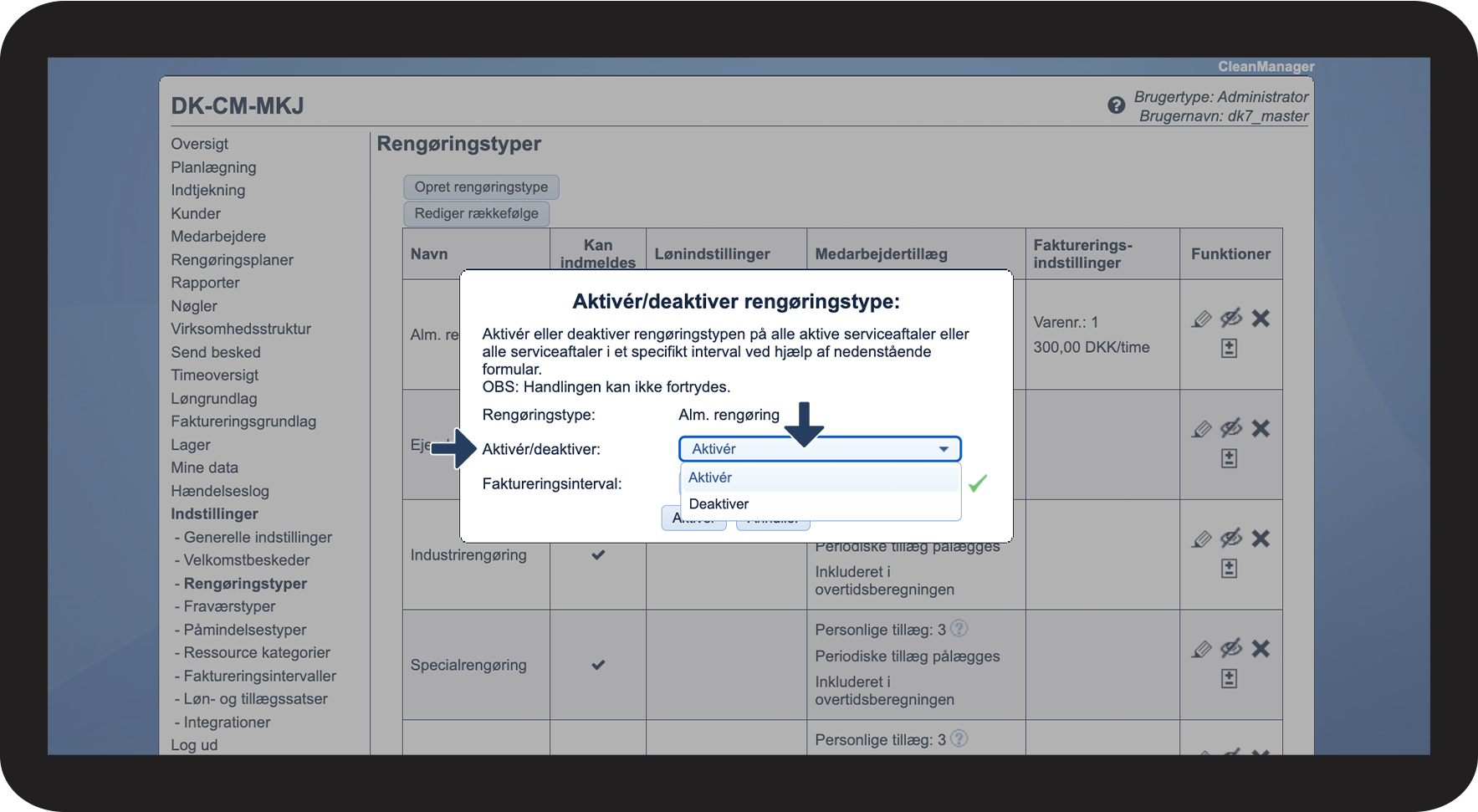This screenshot has width=1478, height=812.
Task: Open Løngrundlag in sidebar
Action: tap(214, 399)
